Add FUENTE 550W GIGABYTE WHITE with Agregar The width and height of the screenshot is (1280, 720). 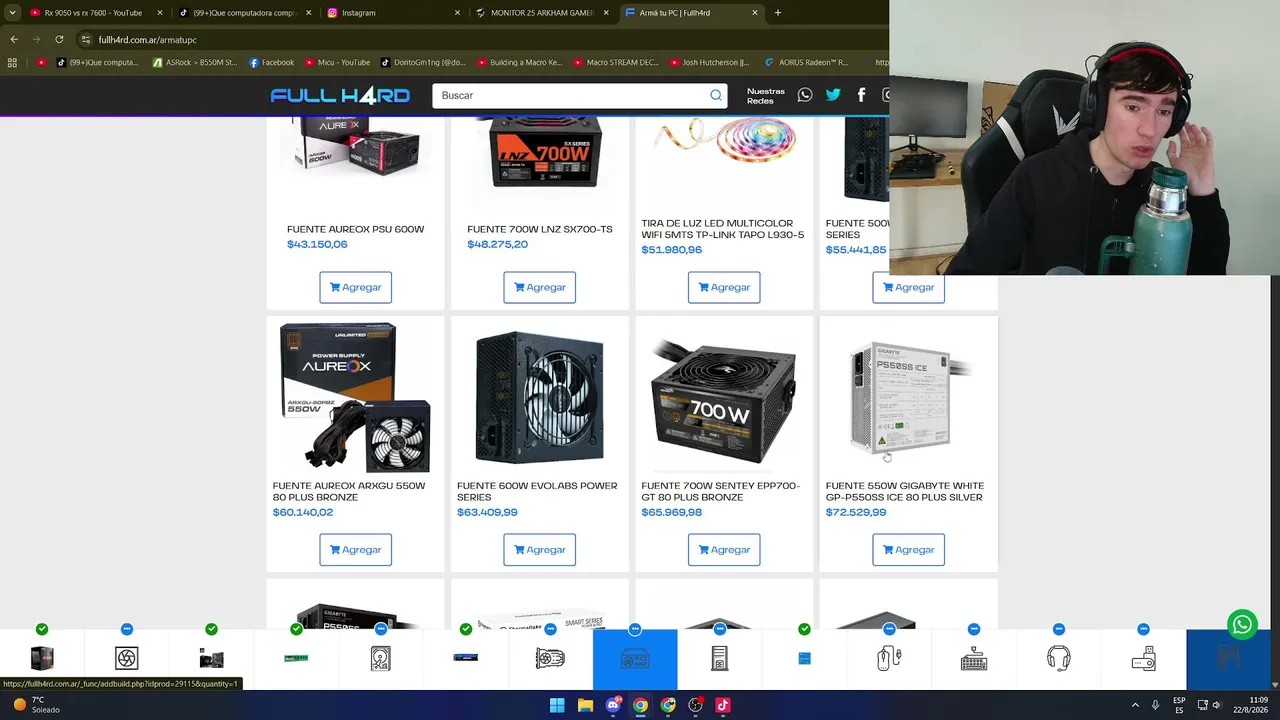[x=908, y=549]
